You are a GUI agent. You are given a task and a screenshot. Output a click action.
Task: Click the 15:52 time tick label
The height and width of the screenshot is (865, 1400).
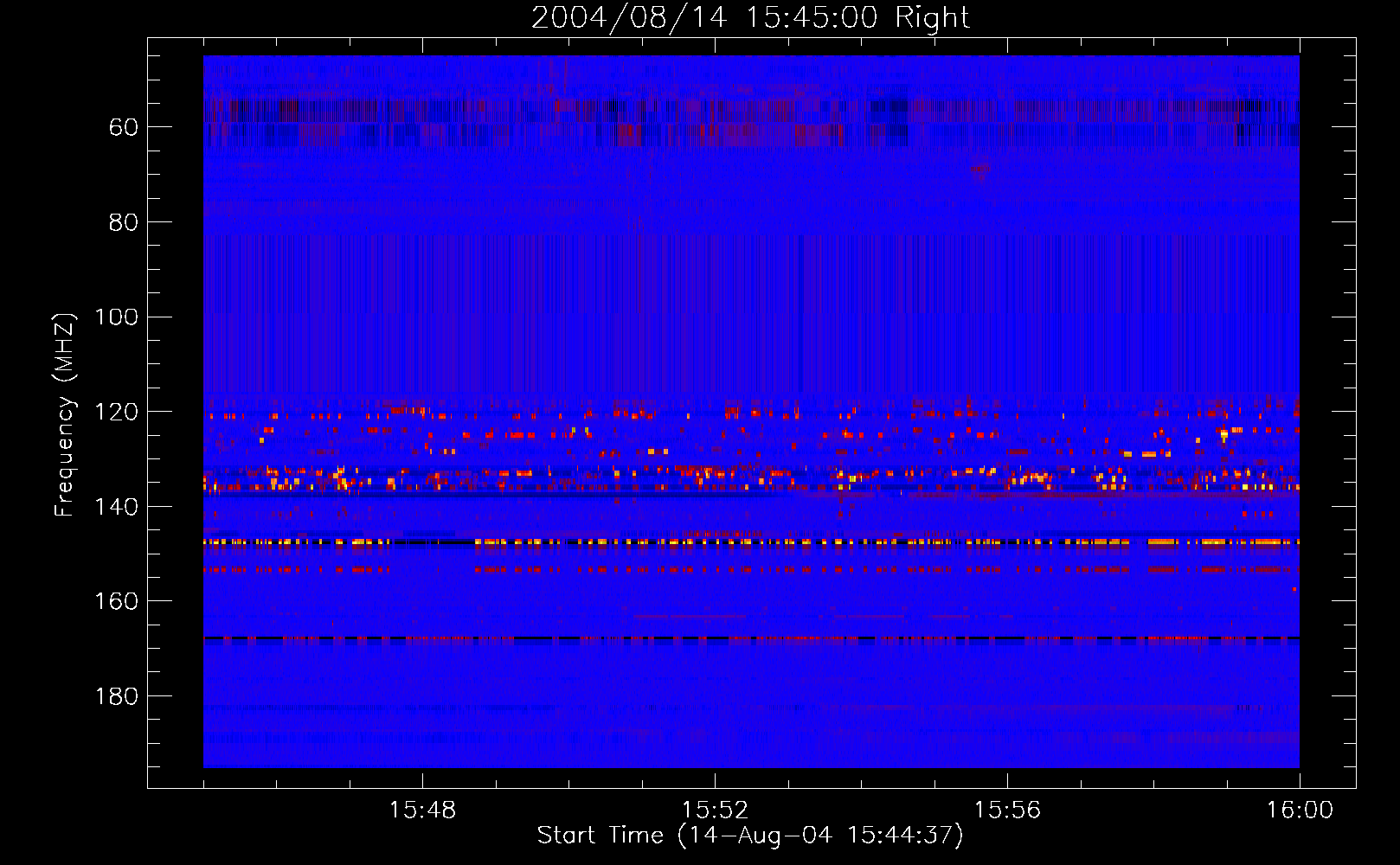[x=715, y=811]
